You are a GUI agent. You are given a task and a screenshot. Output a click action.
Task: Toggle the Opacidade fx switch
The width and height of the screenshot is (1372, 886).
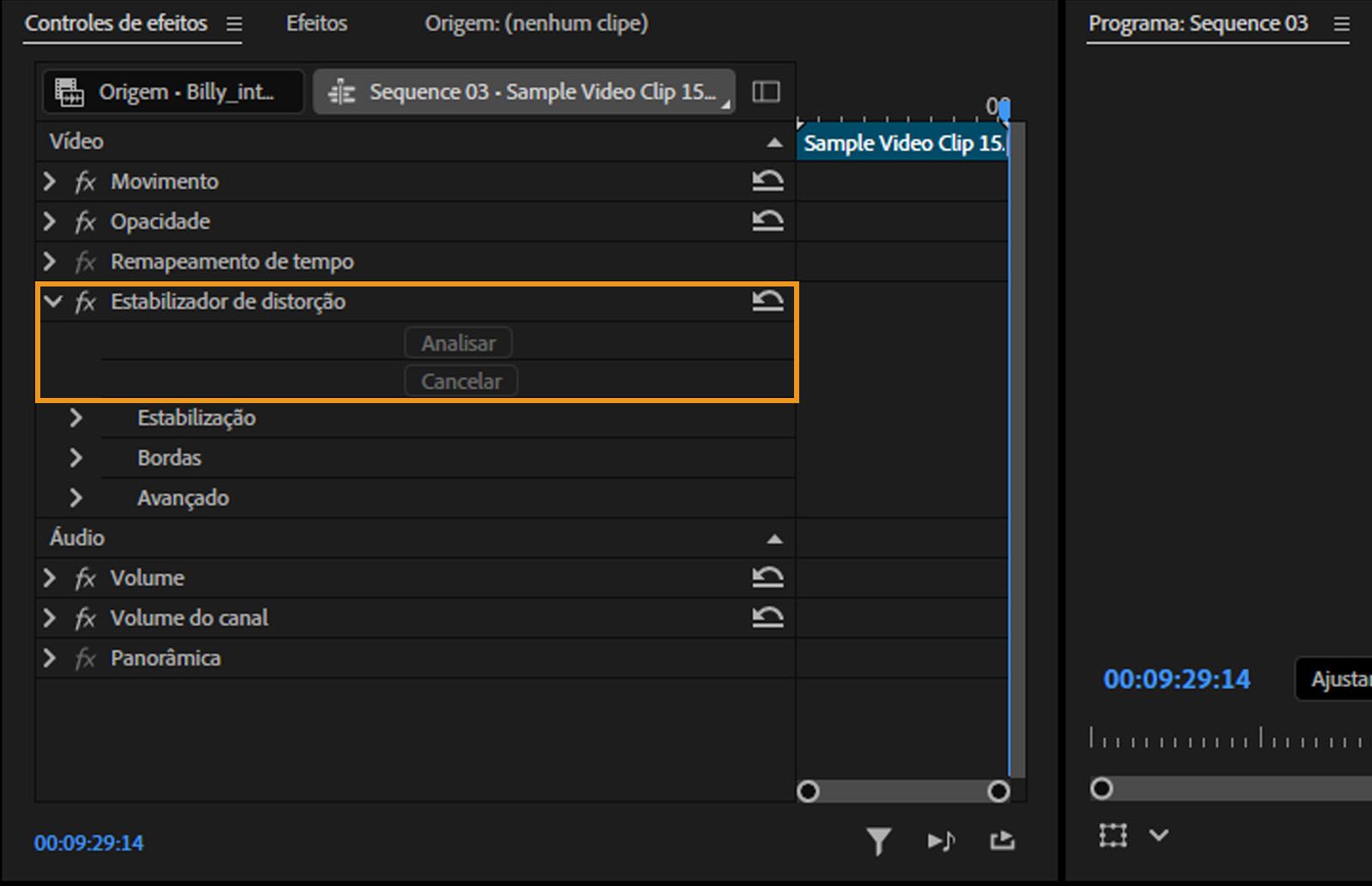(85, 222)
